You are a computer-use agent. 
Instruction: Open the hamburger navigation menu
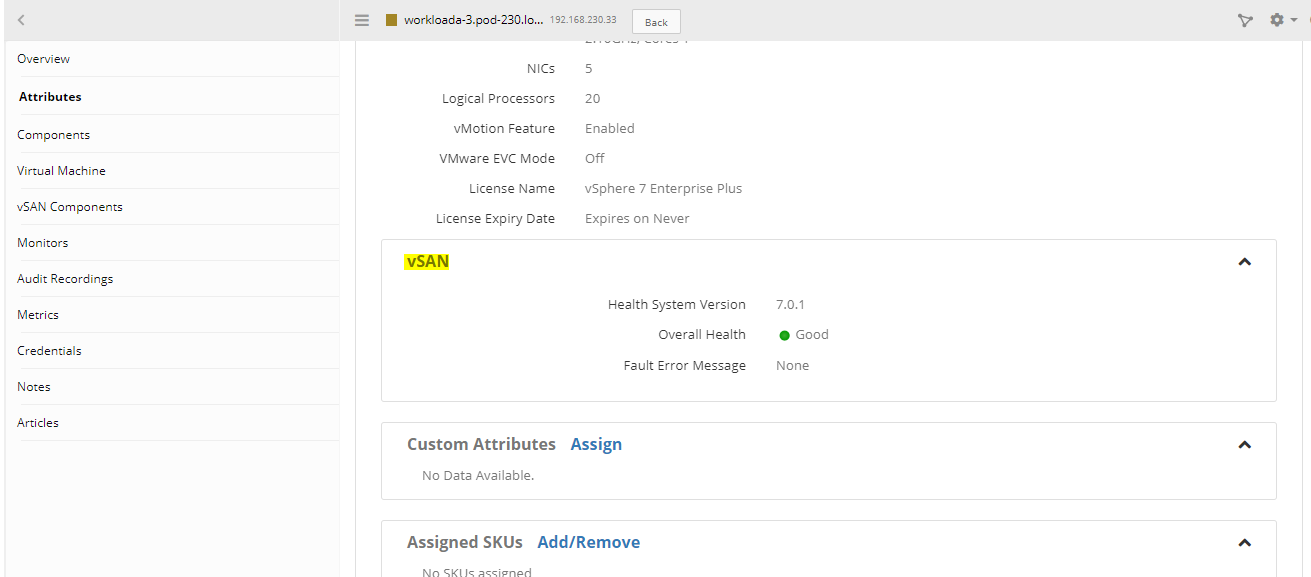click(x=360, y=20)
